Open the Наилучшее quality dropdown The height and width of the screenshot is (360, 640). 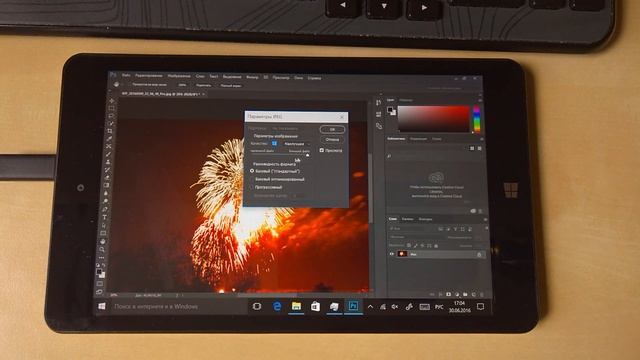296,144
